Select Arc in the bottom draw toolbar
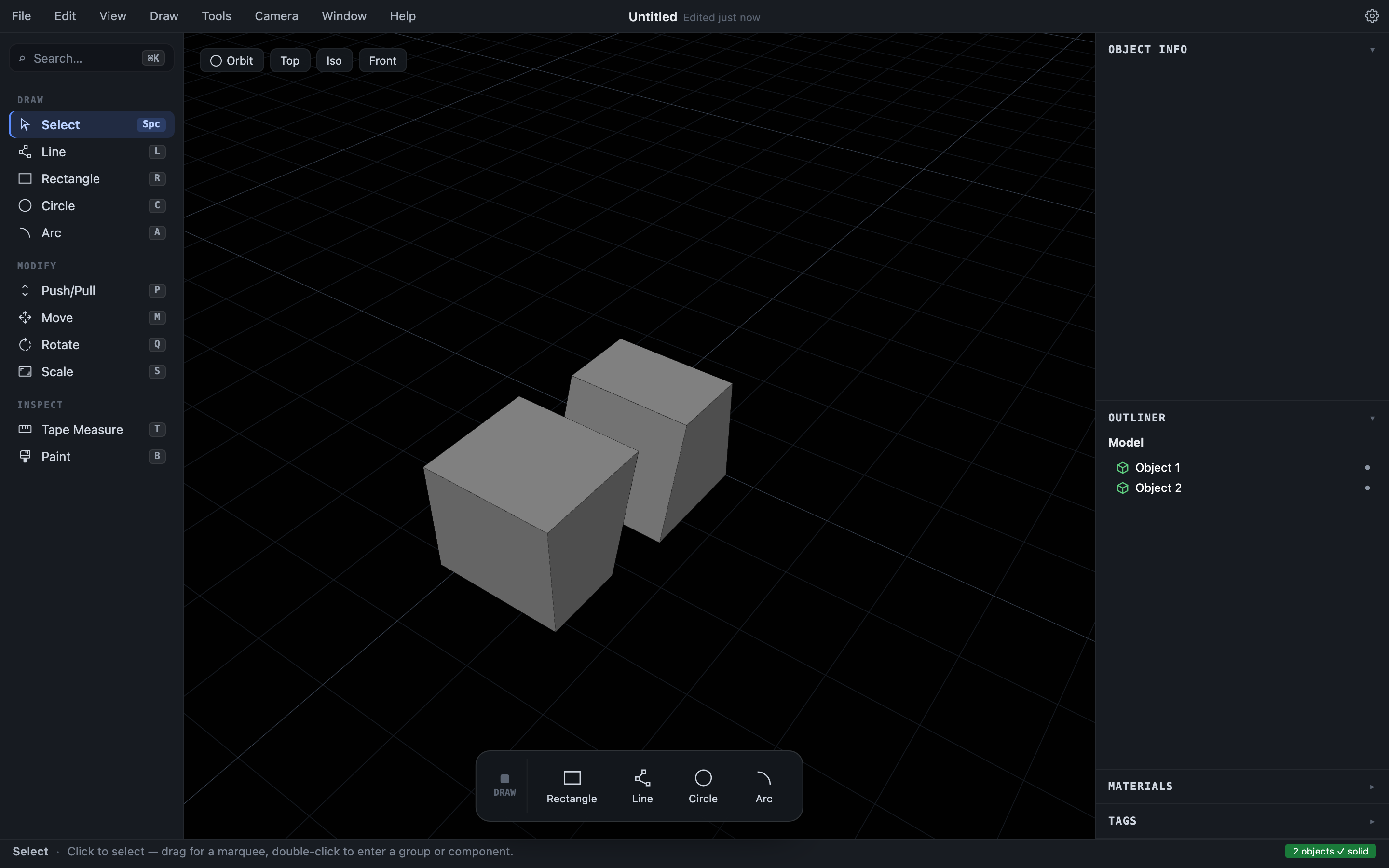Image resolution: width=1389 pixels, height=868 pixels. click(x=763, y=787)
